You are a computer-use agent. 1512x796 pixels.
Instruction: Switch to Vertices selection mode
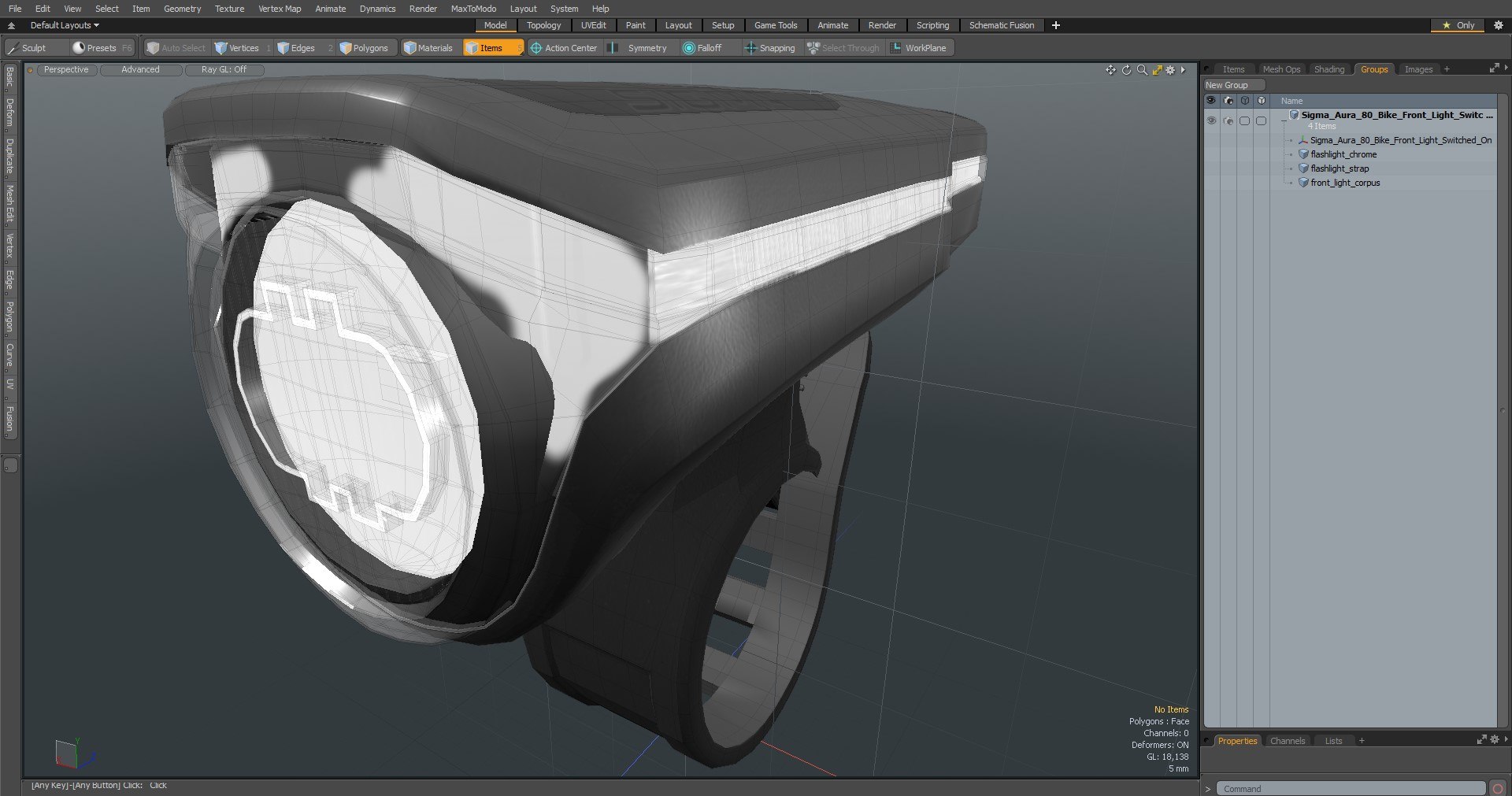243,48
